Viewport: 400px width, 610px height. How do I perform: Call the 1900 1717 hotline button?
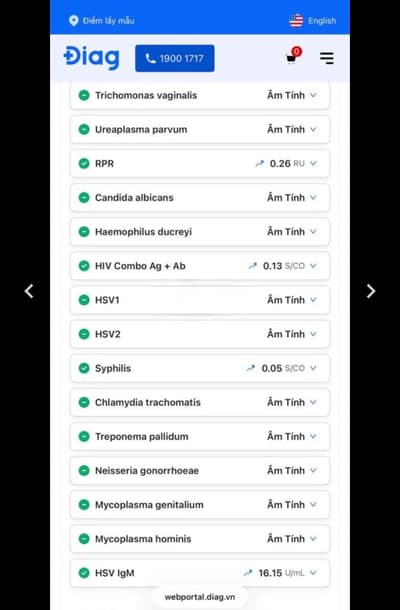(175, 58)
